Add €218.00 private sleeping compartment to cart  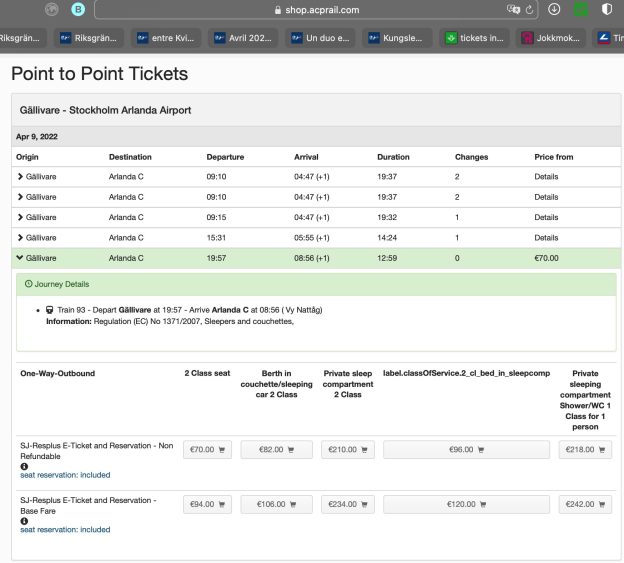point(585,450)
